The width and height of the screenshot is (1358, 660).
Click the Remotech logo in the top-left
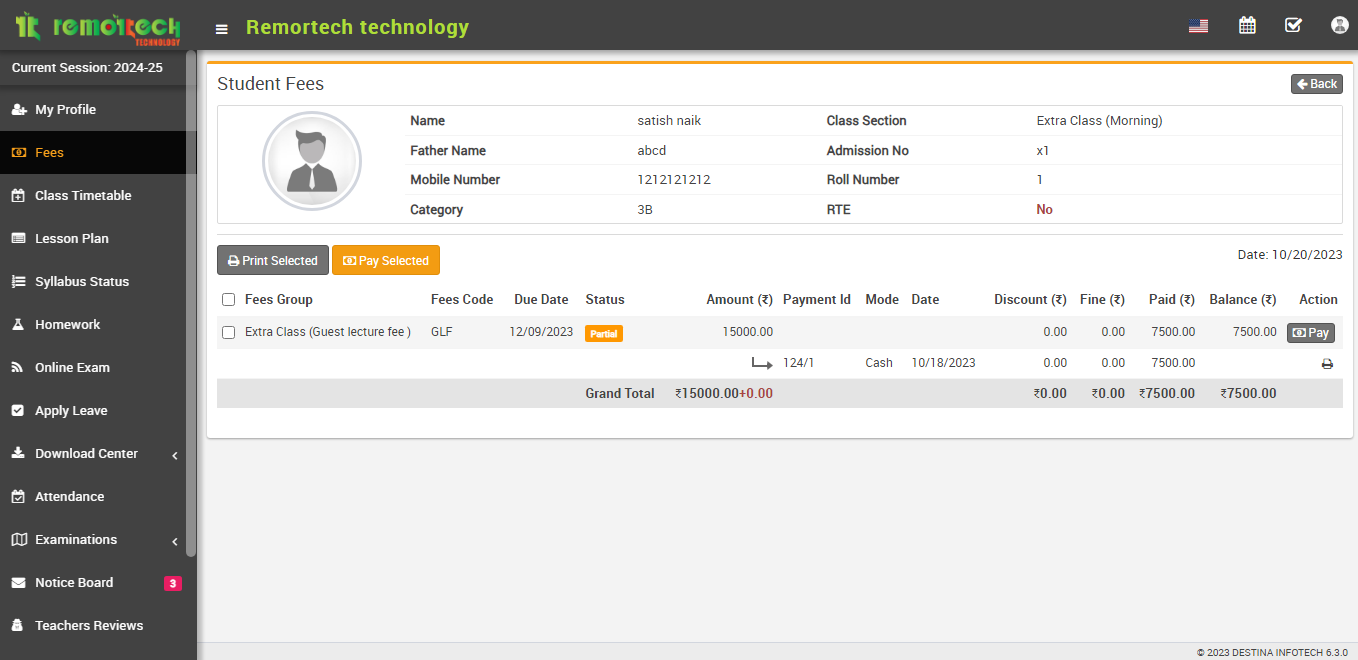tap(95, 27)
